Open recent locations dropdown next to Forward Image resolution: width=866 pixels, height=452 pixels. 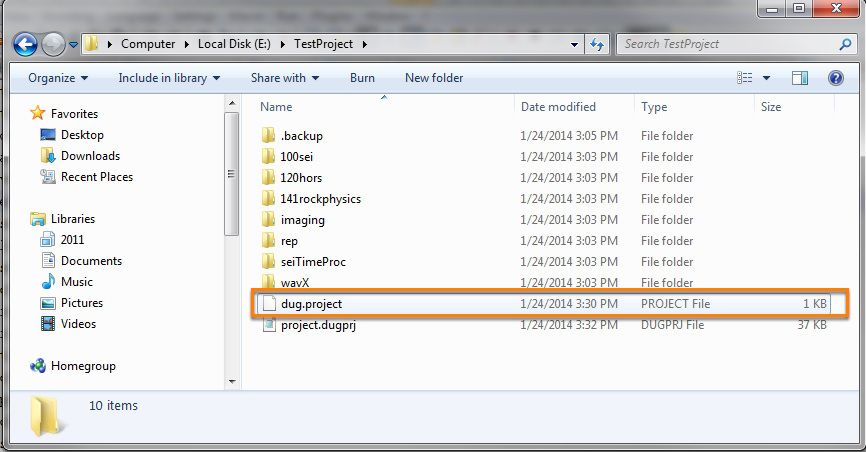(x=73, y=45)
